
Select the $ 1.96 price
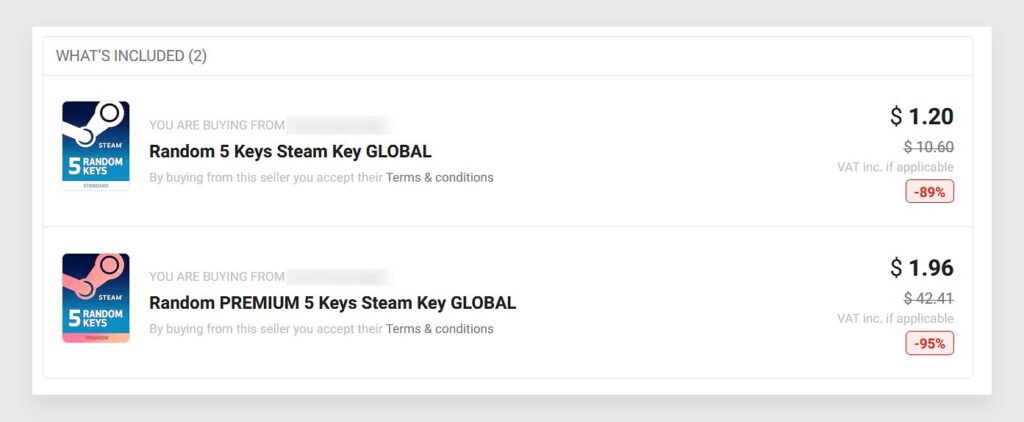tap(921, 268)
